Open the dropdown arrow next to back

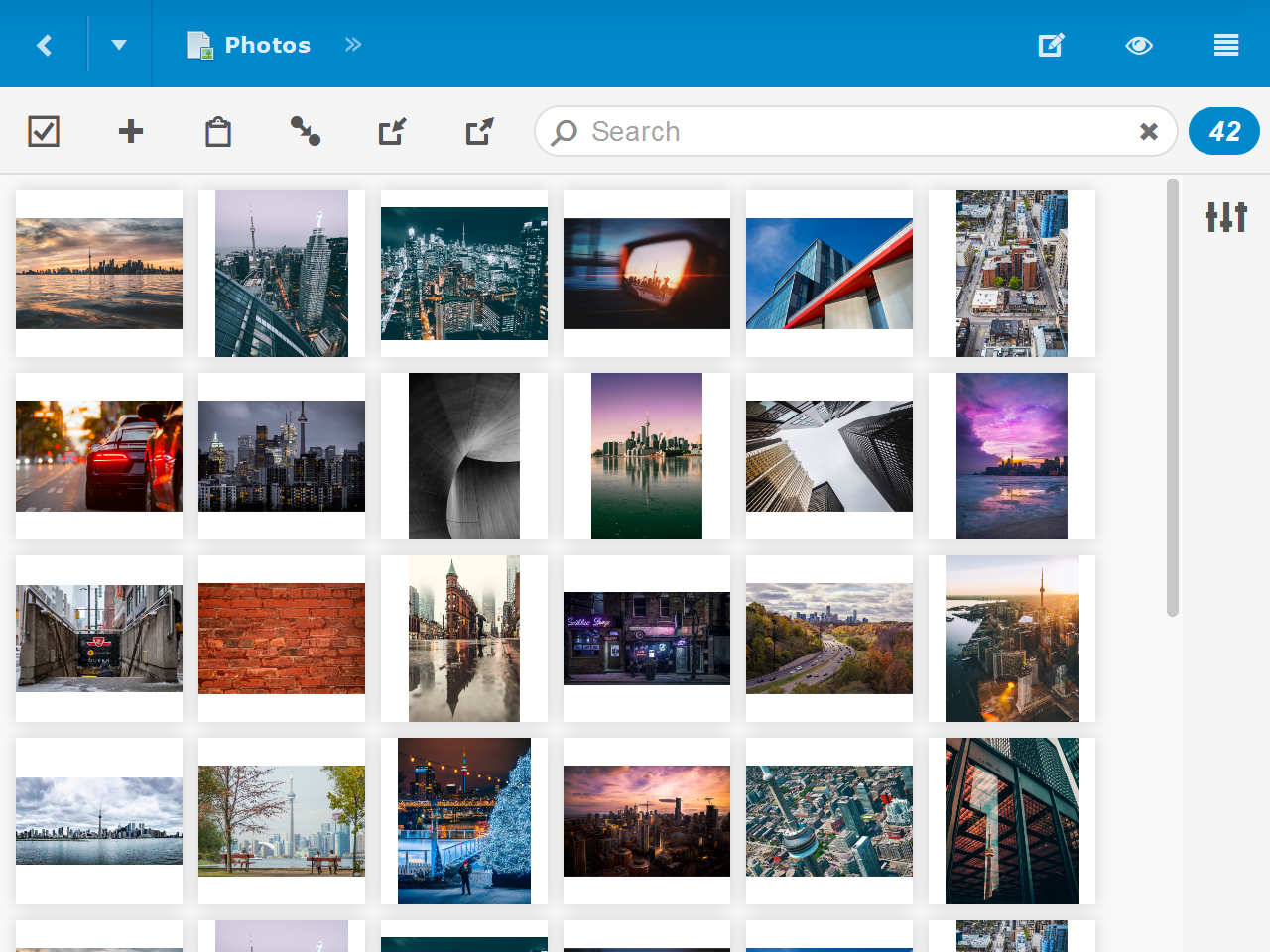pyautogui.click(x=119, y=45)
